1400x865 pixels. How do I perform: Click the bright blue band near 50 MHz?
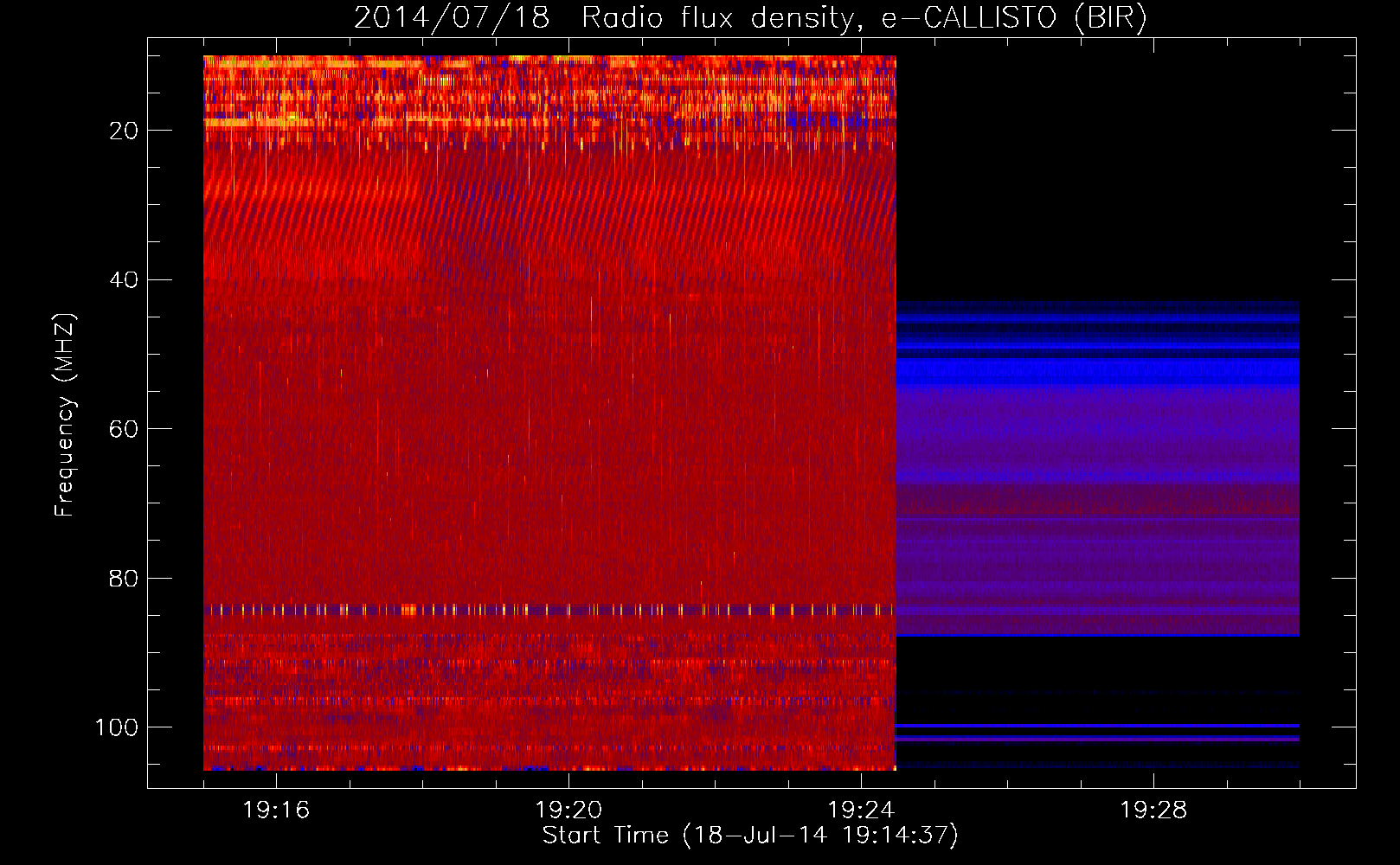click(1097, 372)
